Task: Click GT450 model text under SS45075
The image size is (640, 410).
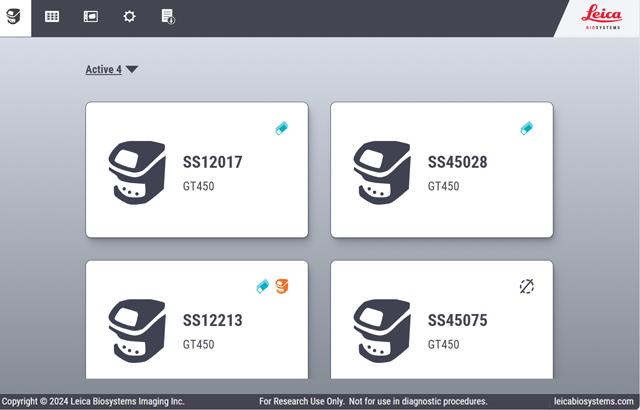Action: click(443, 345)
